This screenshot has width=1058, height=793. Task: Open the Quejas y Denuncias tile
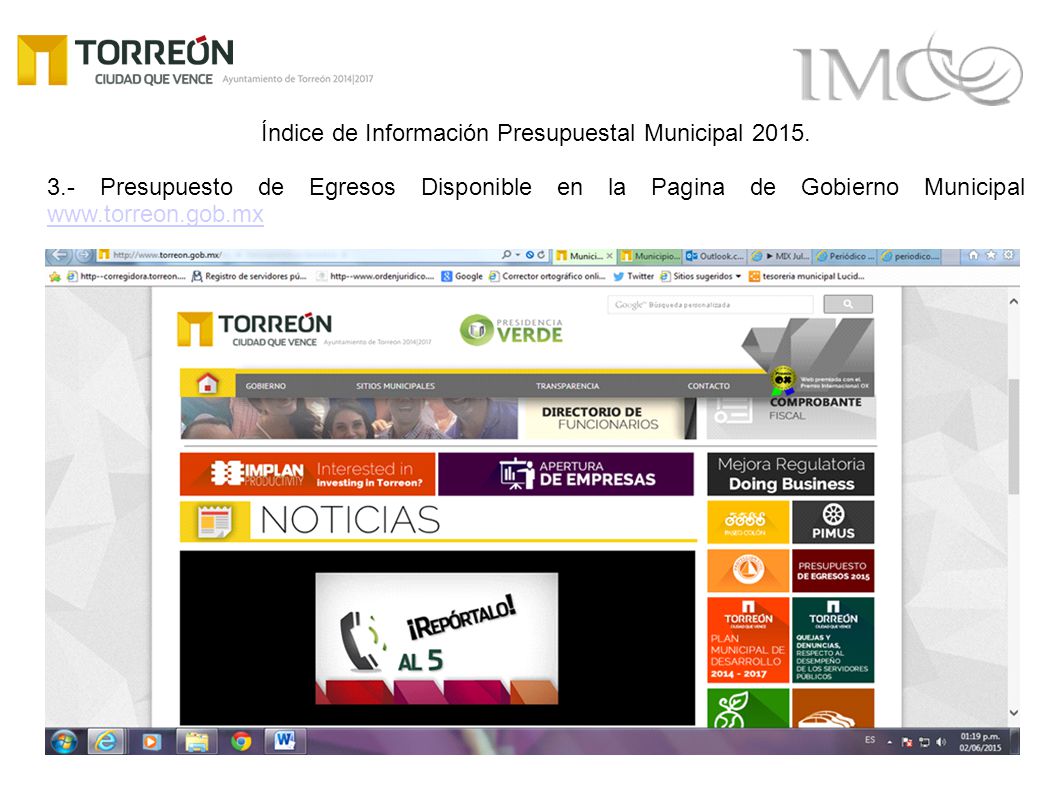[x=833, y=640]
